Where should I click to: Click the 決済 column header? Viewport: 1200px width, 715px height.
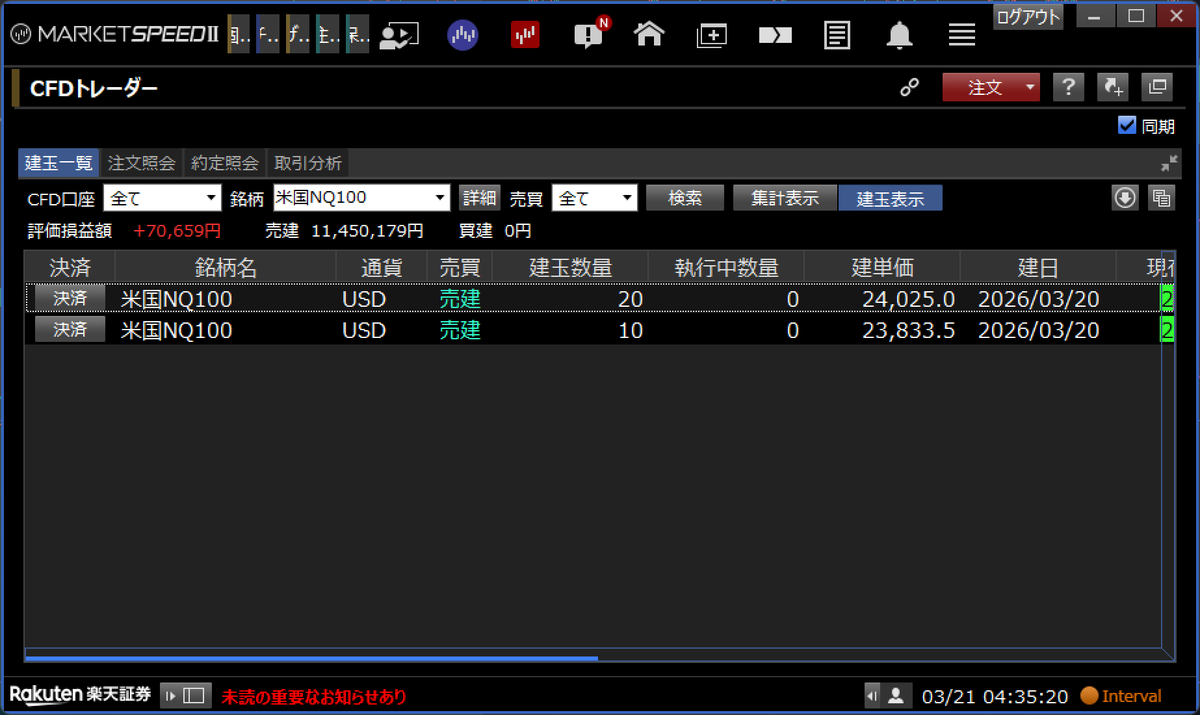point(70,268)
